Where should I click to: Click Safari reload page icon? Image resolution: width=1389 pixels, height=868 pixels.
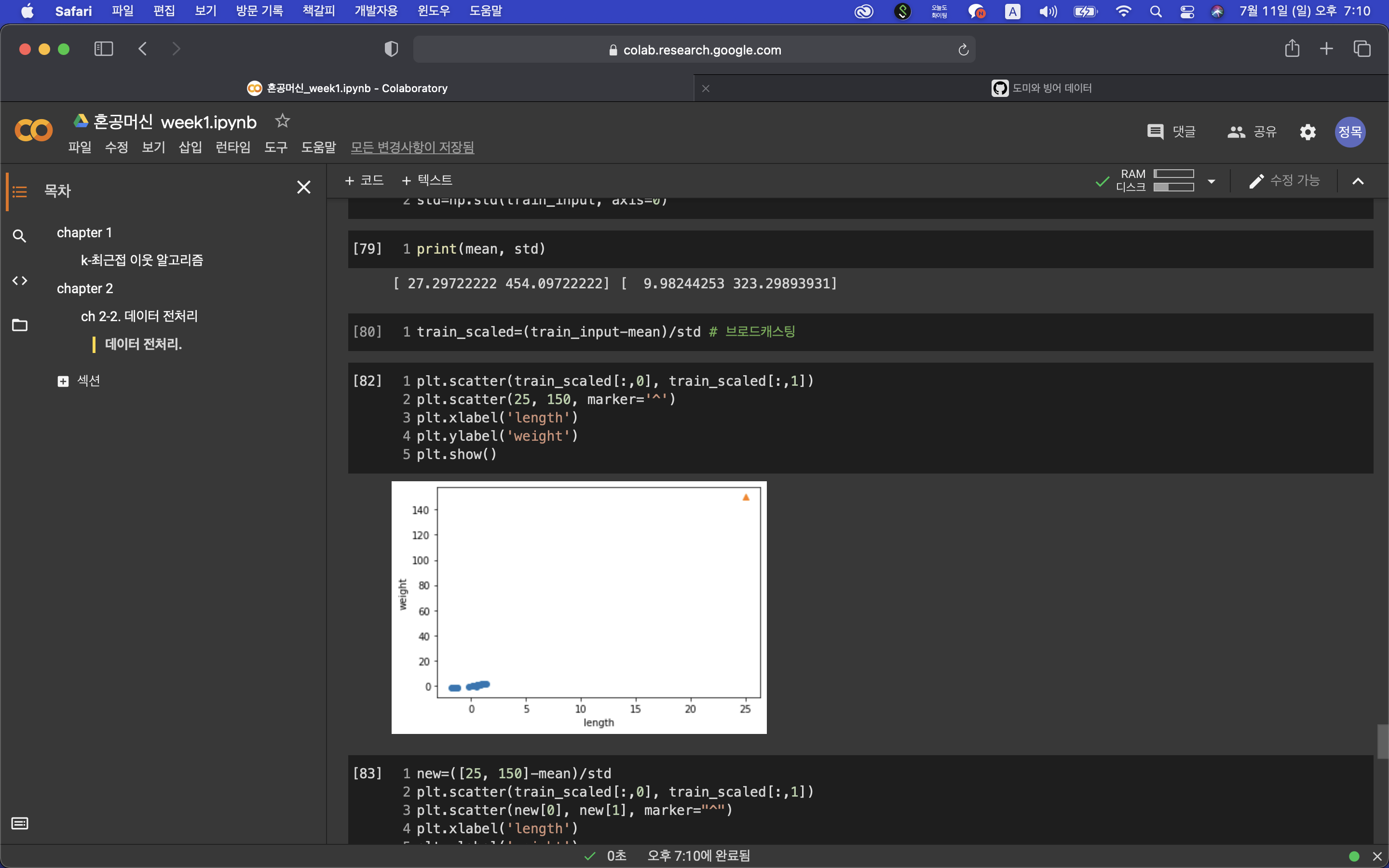(x=963, y=50)
